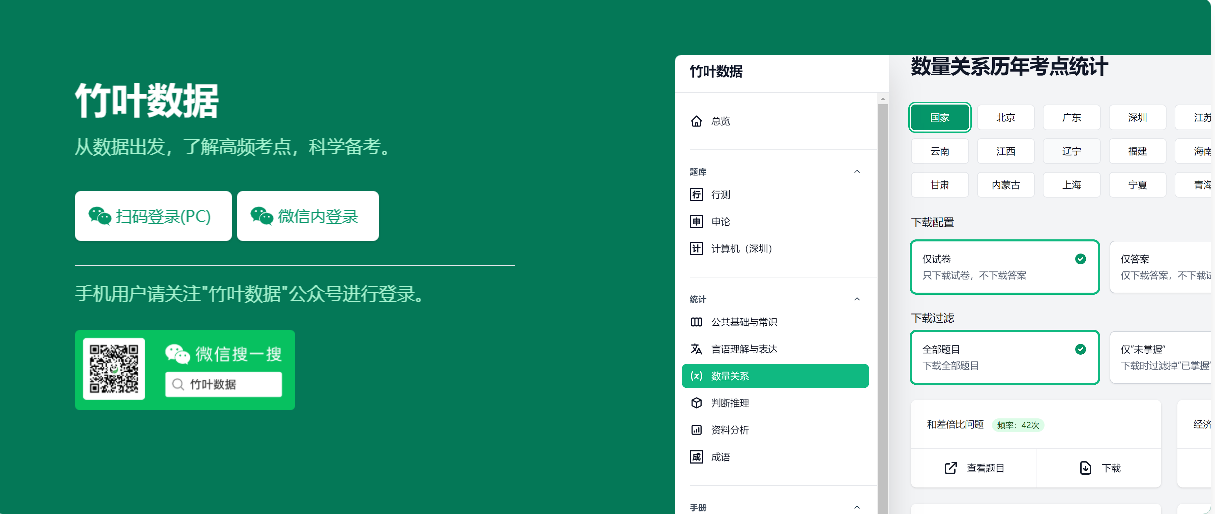The image size is (1215, 514).
Task: Click the QR code image
Action: (114, 369)
